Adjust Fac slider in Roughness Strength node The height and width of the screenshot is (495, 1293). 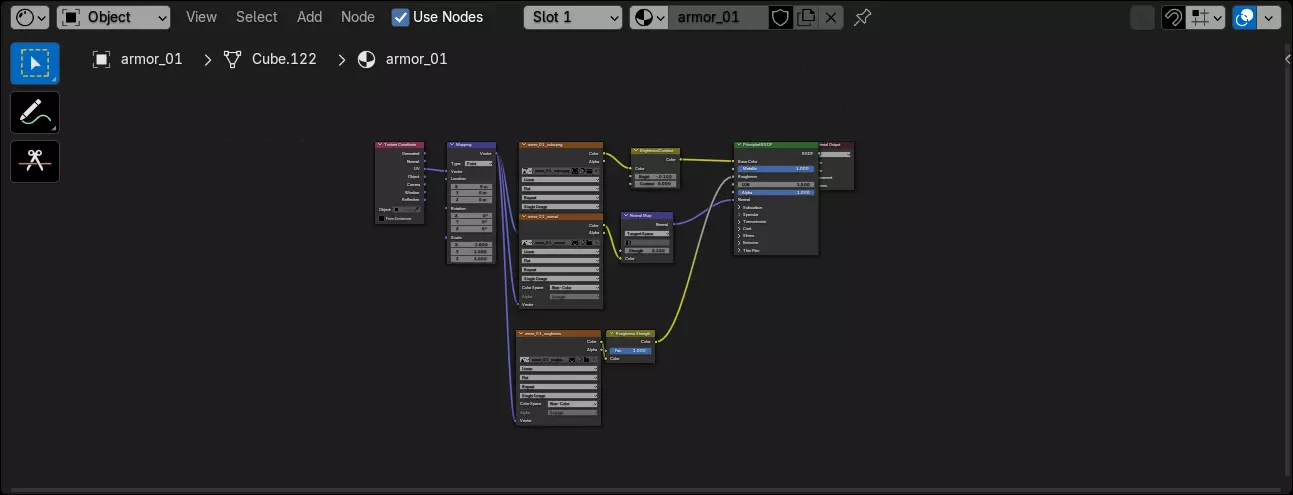630,350
